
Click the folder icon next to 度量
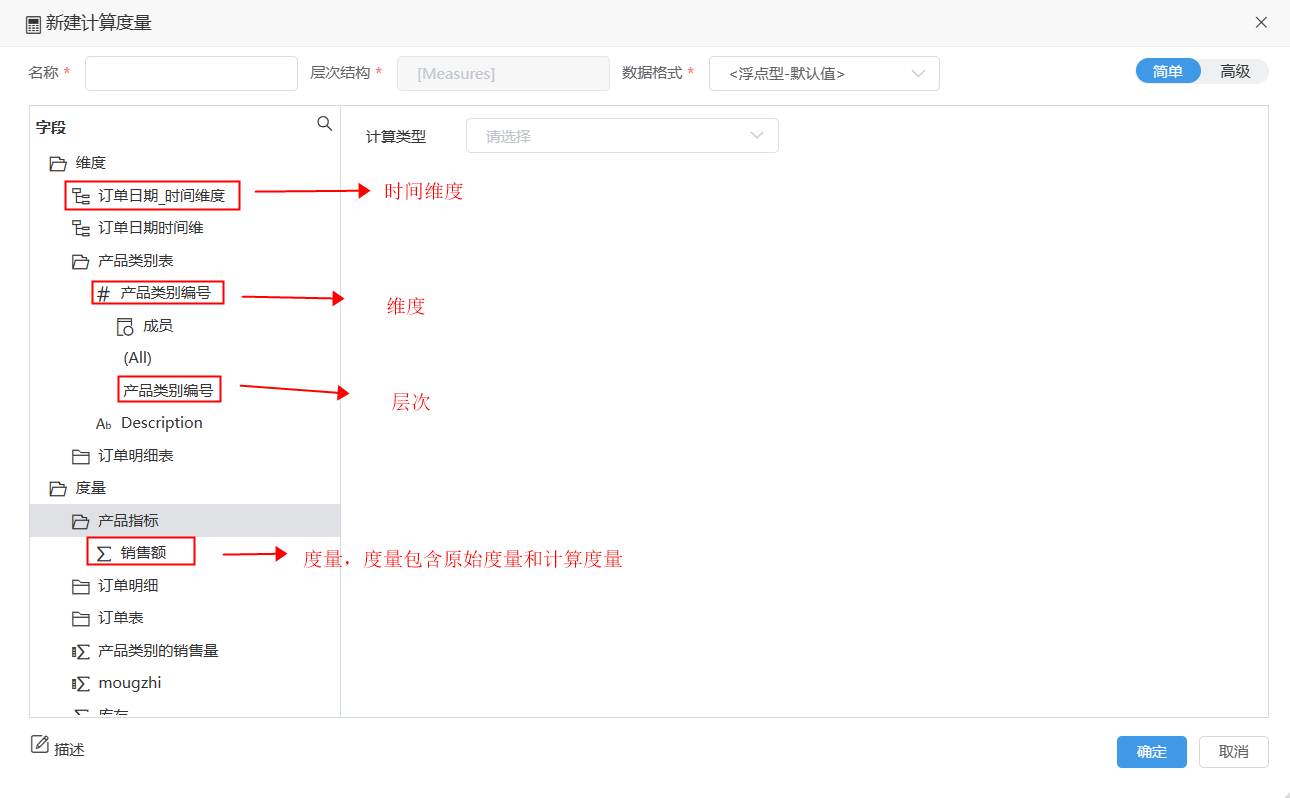point(58,489)
